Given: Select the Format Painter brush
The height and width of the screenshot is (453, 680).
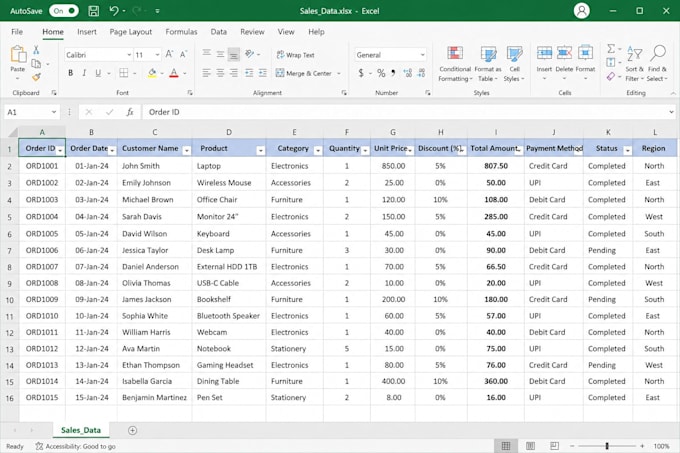Looking at the screenshot, I should (36, 77).
